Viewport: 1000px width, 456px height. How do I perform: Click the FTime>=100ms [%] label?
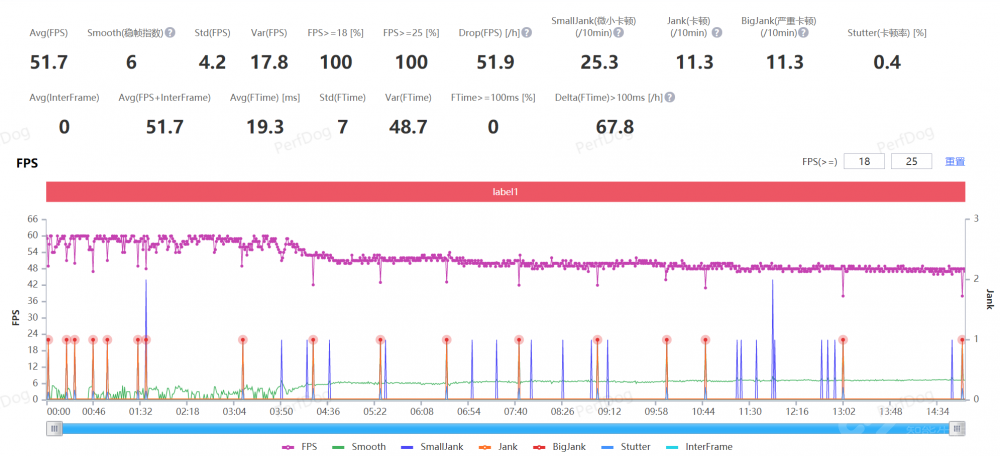(x=493, y=98)
